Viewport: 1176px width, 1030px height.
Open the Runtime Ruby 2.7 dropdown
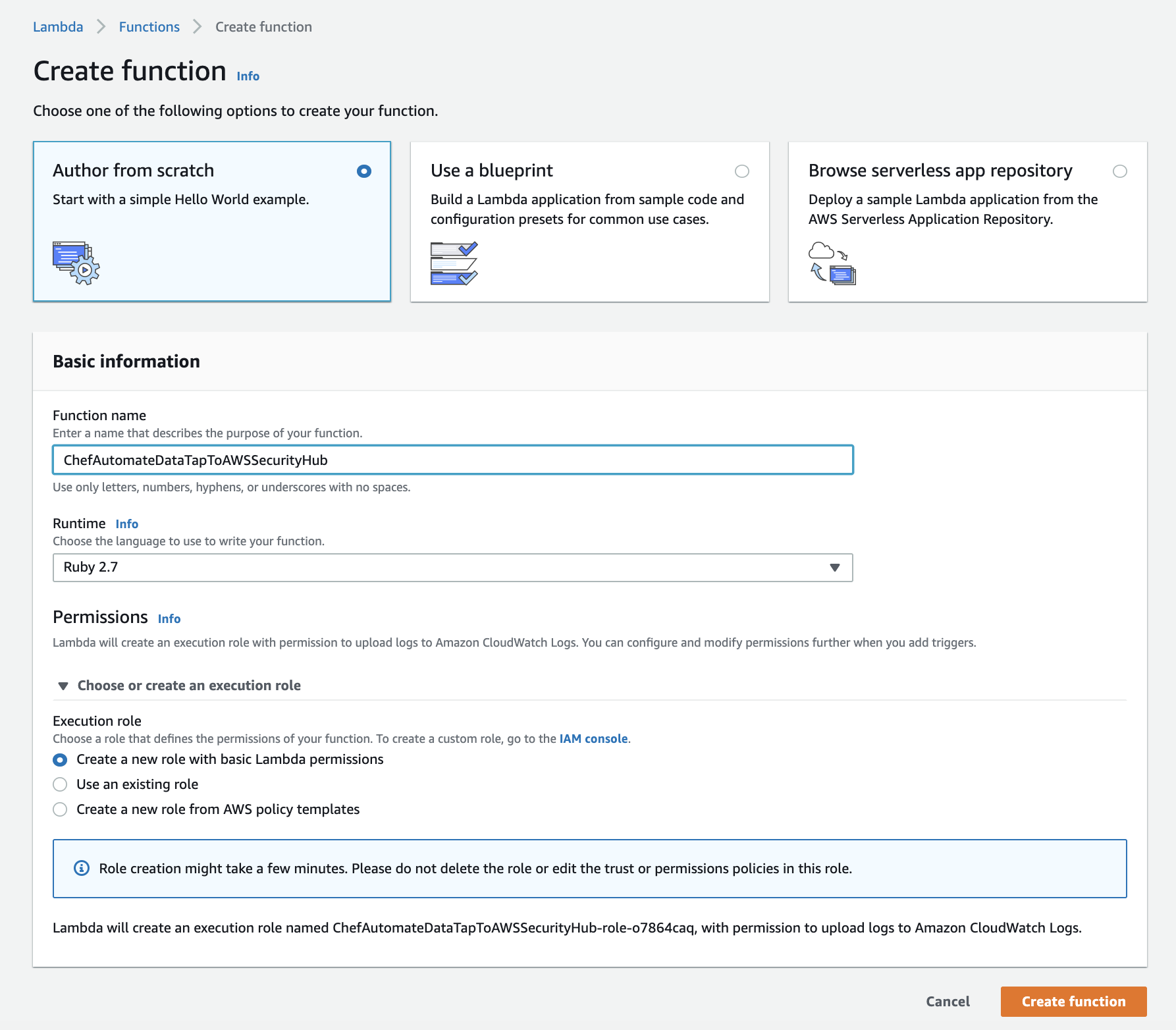pyautogui.click(x=453, y=568)
